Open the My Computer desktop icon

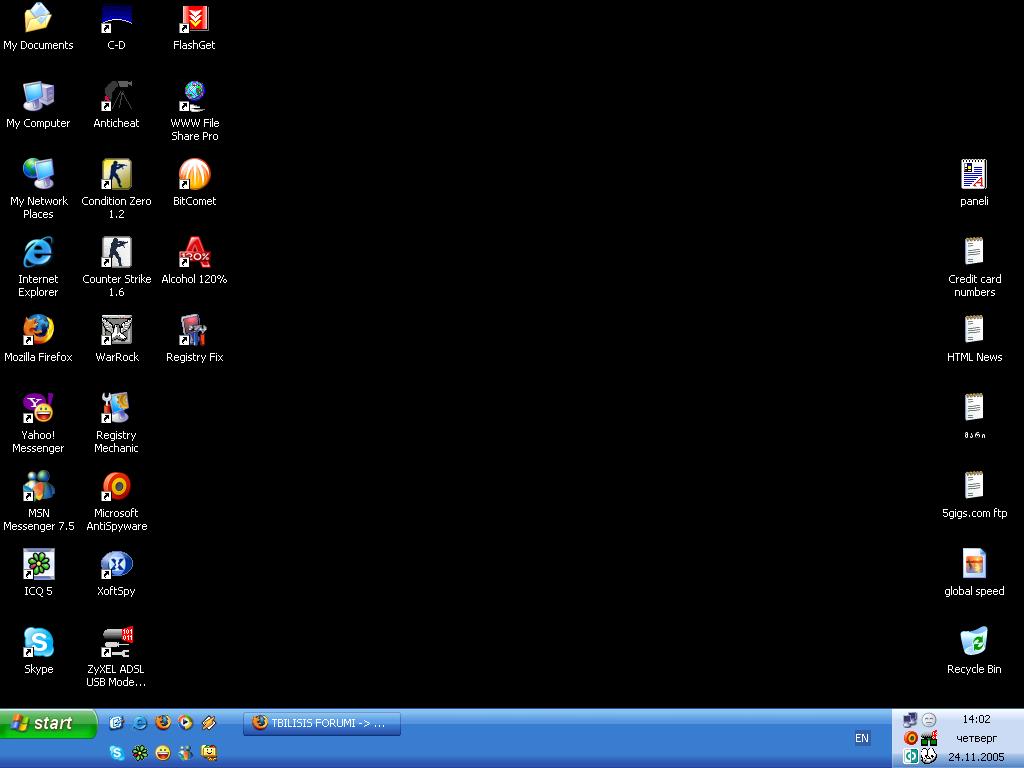pos(38,104)
